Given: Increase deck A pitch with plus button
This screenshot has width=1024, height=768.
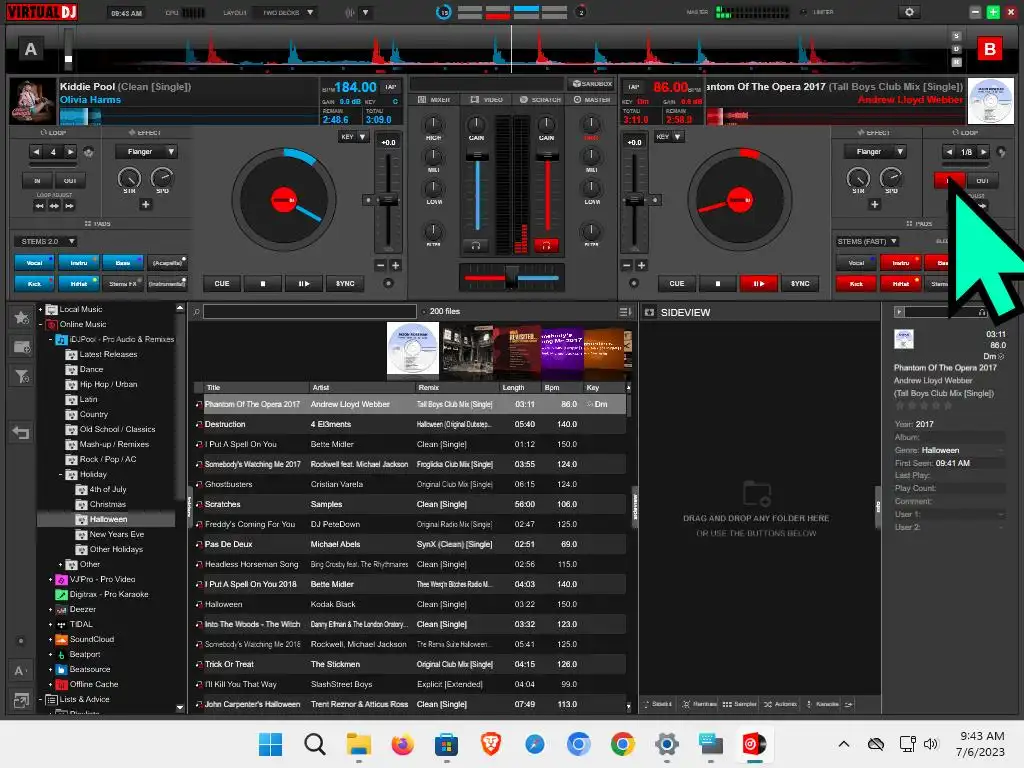Looking at the screenshot, I should [395, 265].
